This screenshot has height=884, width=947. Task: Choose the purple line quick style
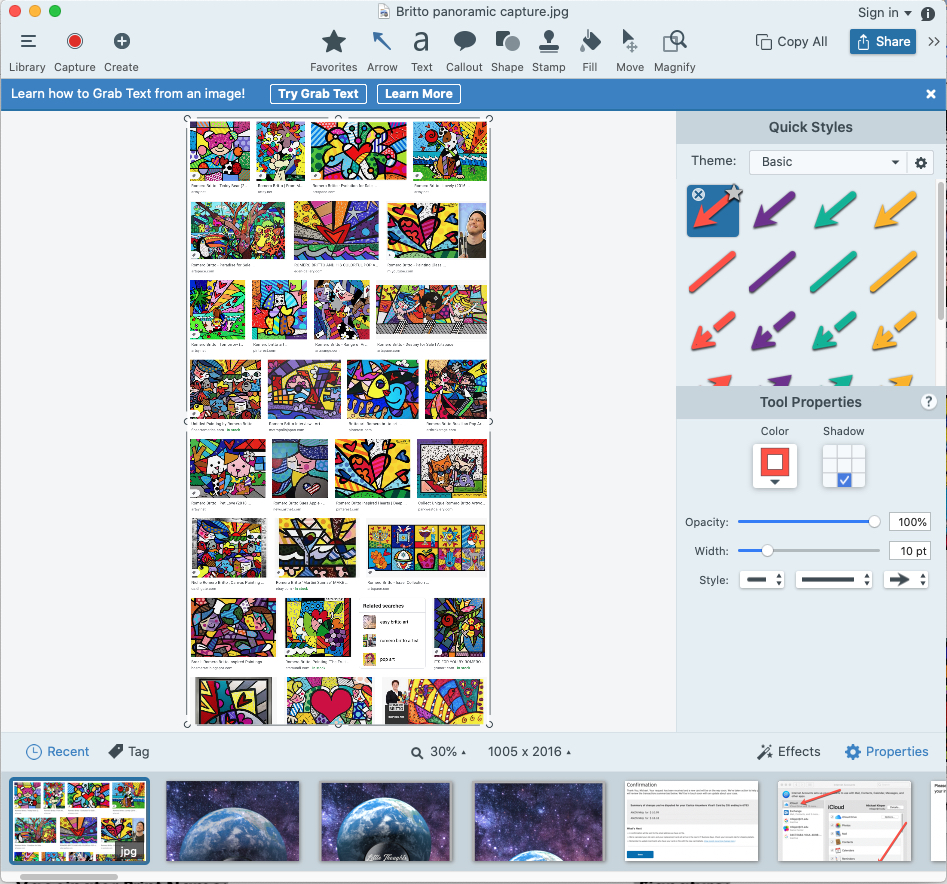click(x=773, y=272)
